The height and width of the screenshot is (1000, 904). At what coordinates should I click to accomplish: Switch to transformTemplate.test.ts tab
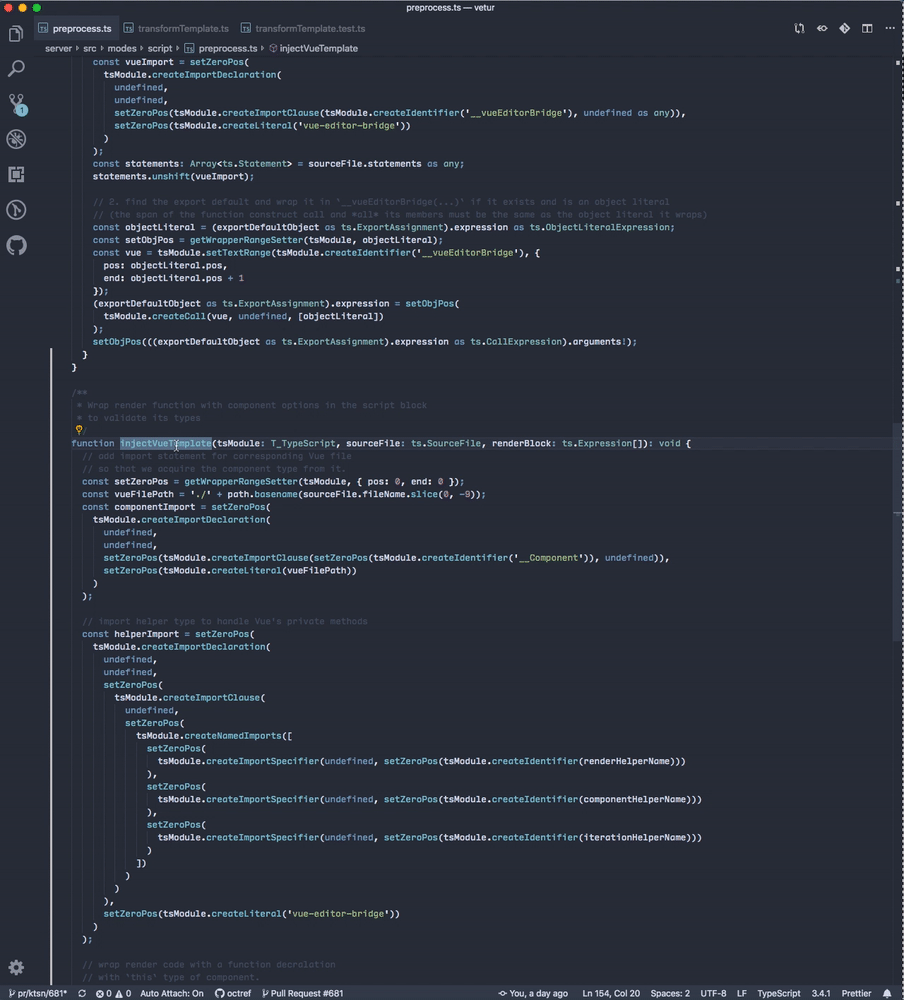(x=304, y=29)
